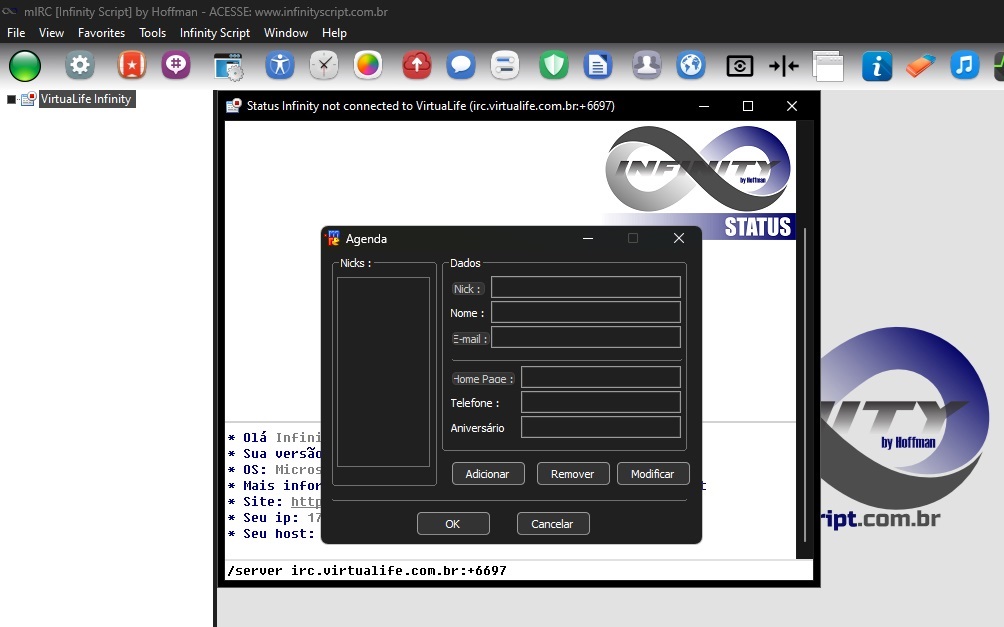Screen dimensions: 1004x627
Task: Click the red cloud upload icon
Action: [x=416, y=66]
